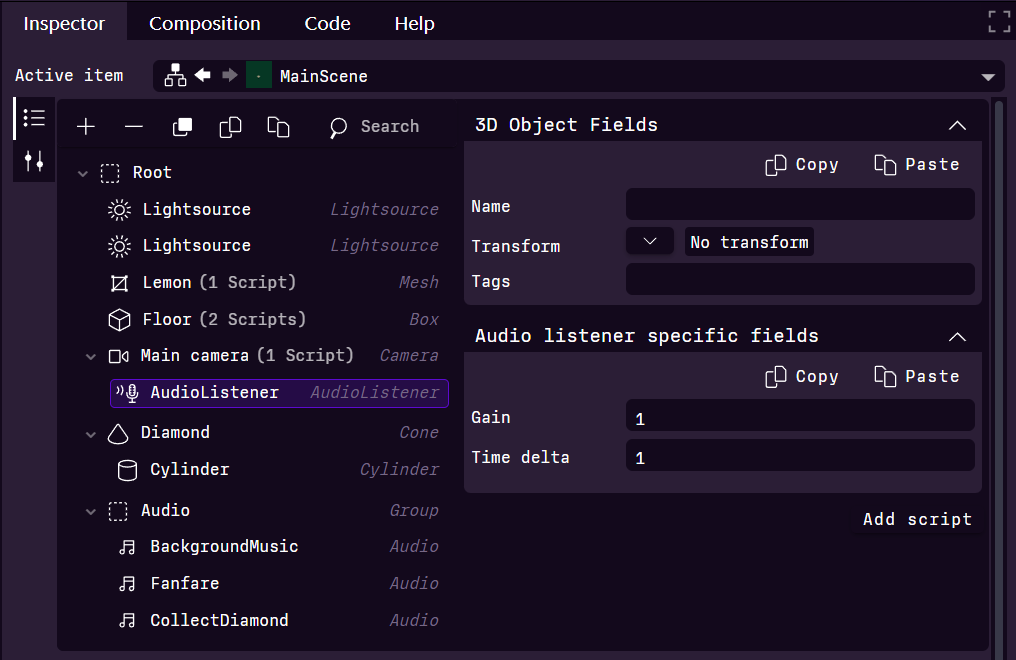Collapse the Diamond tree node
The height and width of the screenshot is (660, 1016).
89,432
